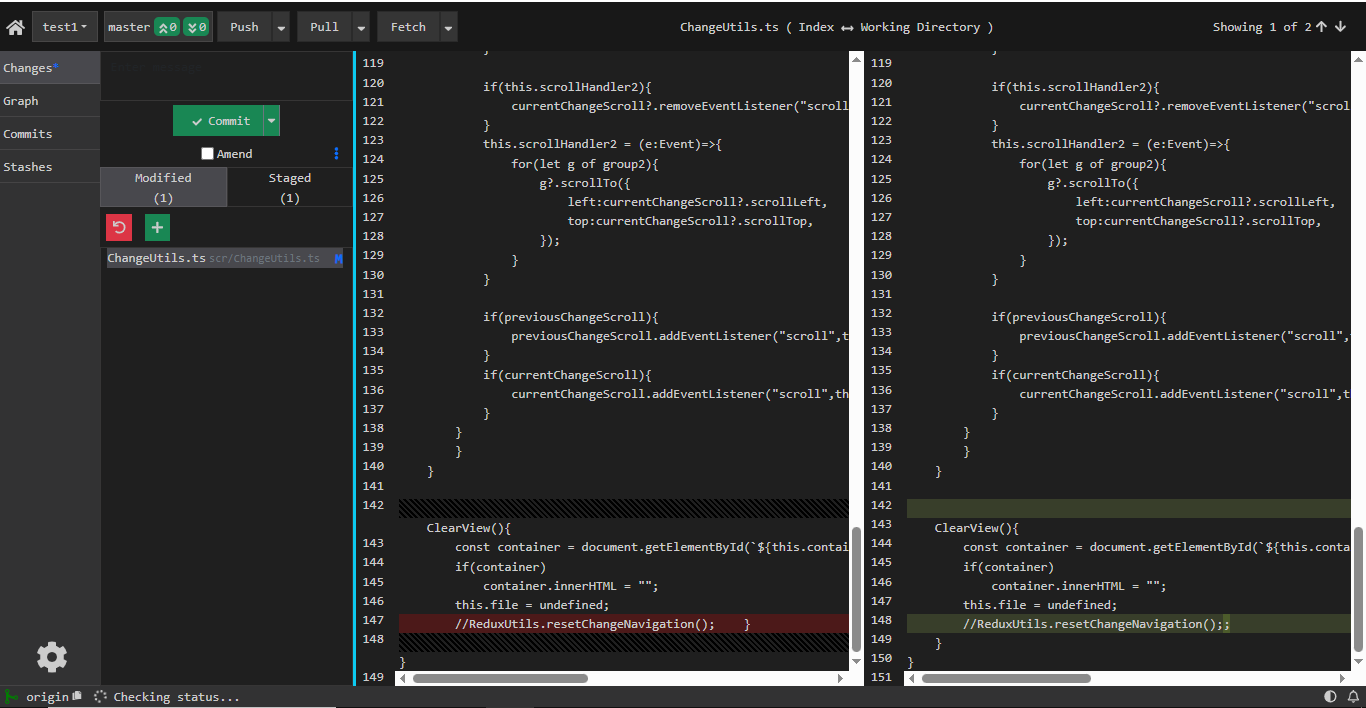Viewport: 1366px width, 708px height.
Task: Click the origin remote label
Action: 47,697
